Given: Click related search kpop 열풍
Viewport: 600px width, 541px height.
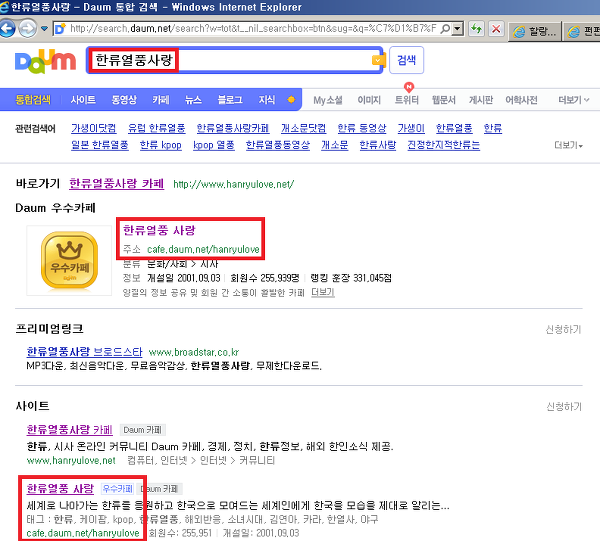Looking at the screenshot, I should 214,145.
